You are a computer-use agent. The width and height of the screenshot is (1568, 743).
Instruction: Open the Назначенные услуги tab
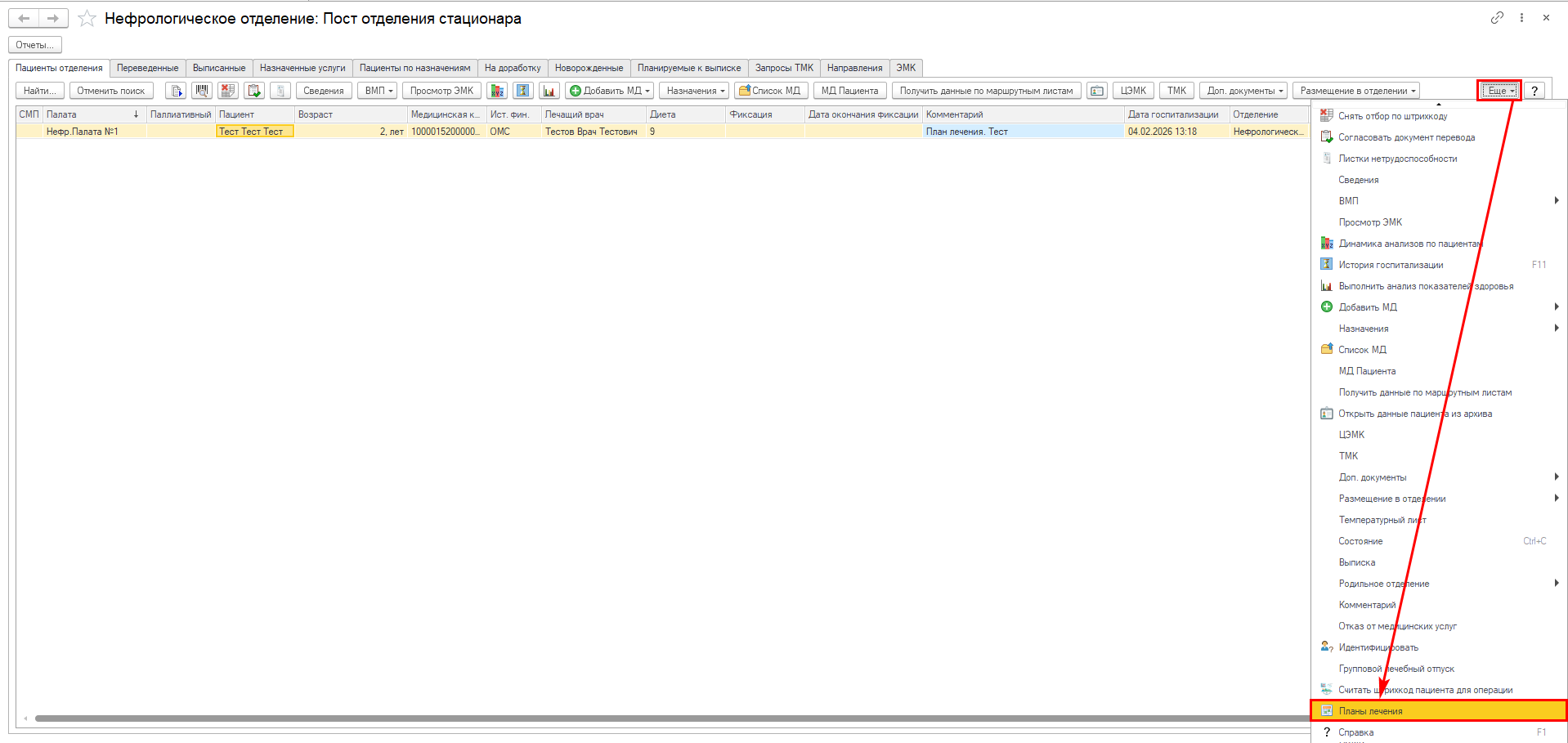coord(302,68)
